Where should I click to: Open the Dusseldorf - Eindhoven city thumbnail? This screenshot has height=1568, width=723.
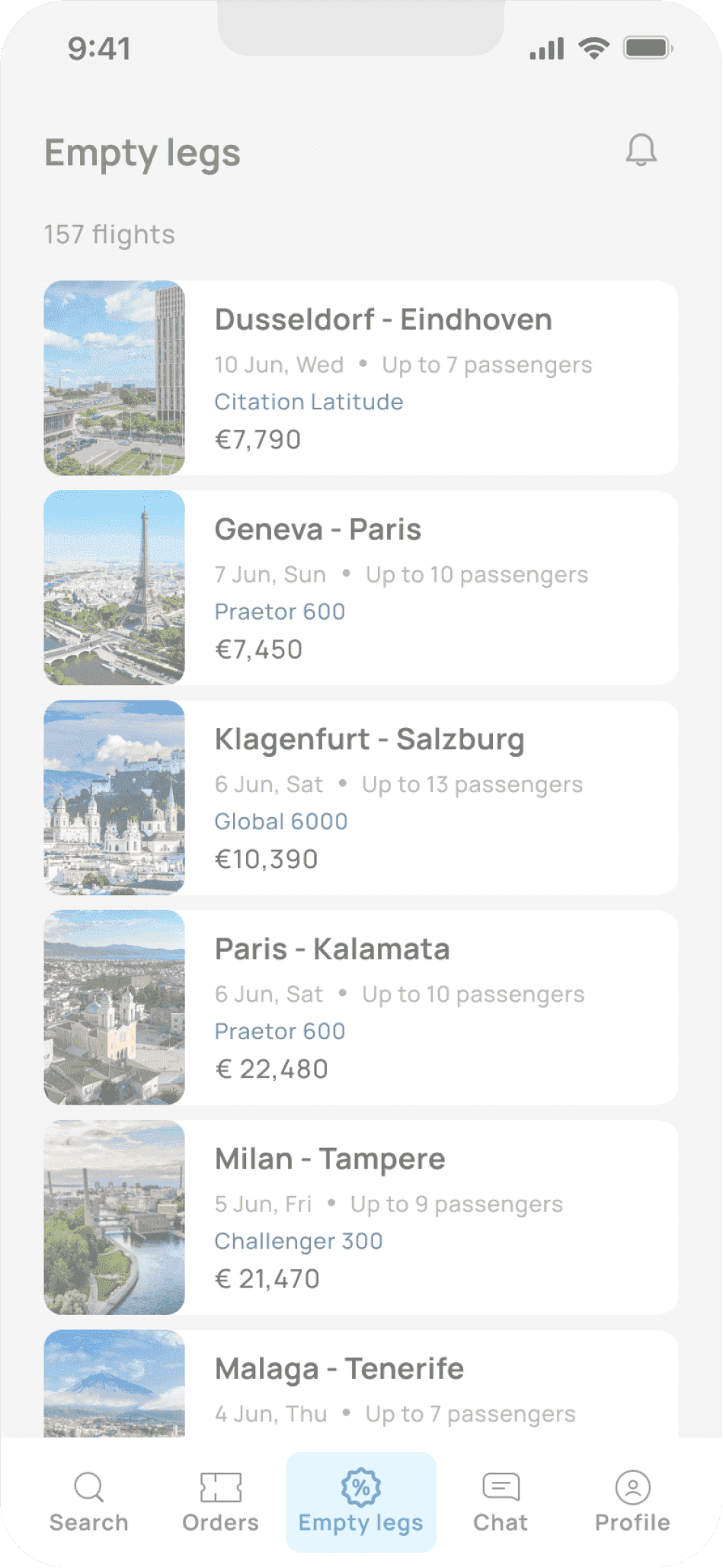click(114, 378)
